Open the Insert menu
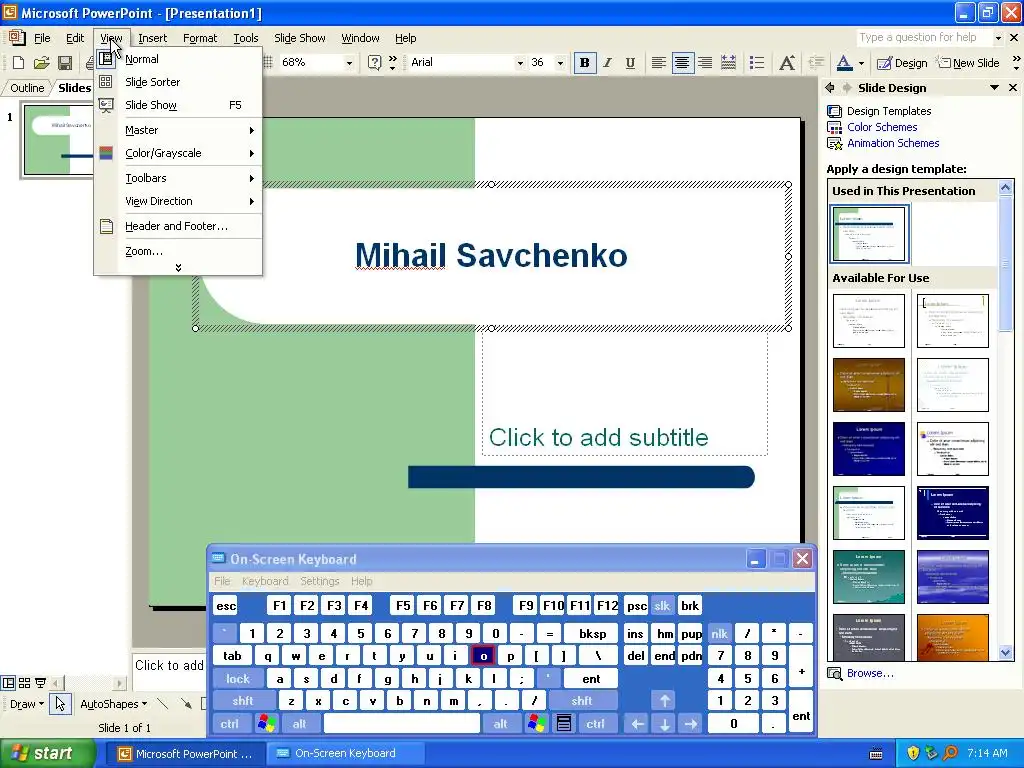This screenshot has height=768, width=1024. 152,38
